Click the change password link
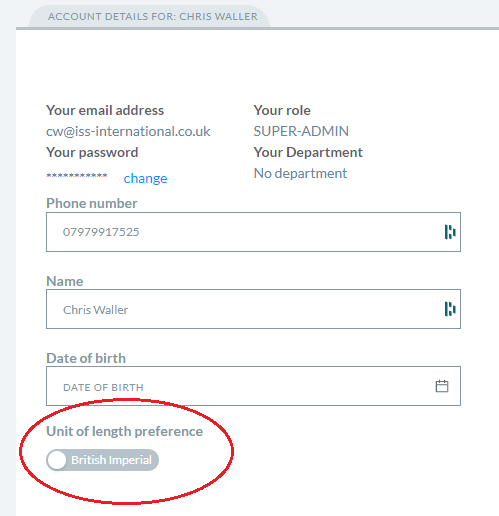This screenshot has width=499, height=516. point(145,179)
